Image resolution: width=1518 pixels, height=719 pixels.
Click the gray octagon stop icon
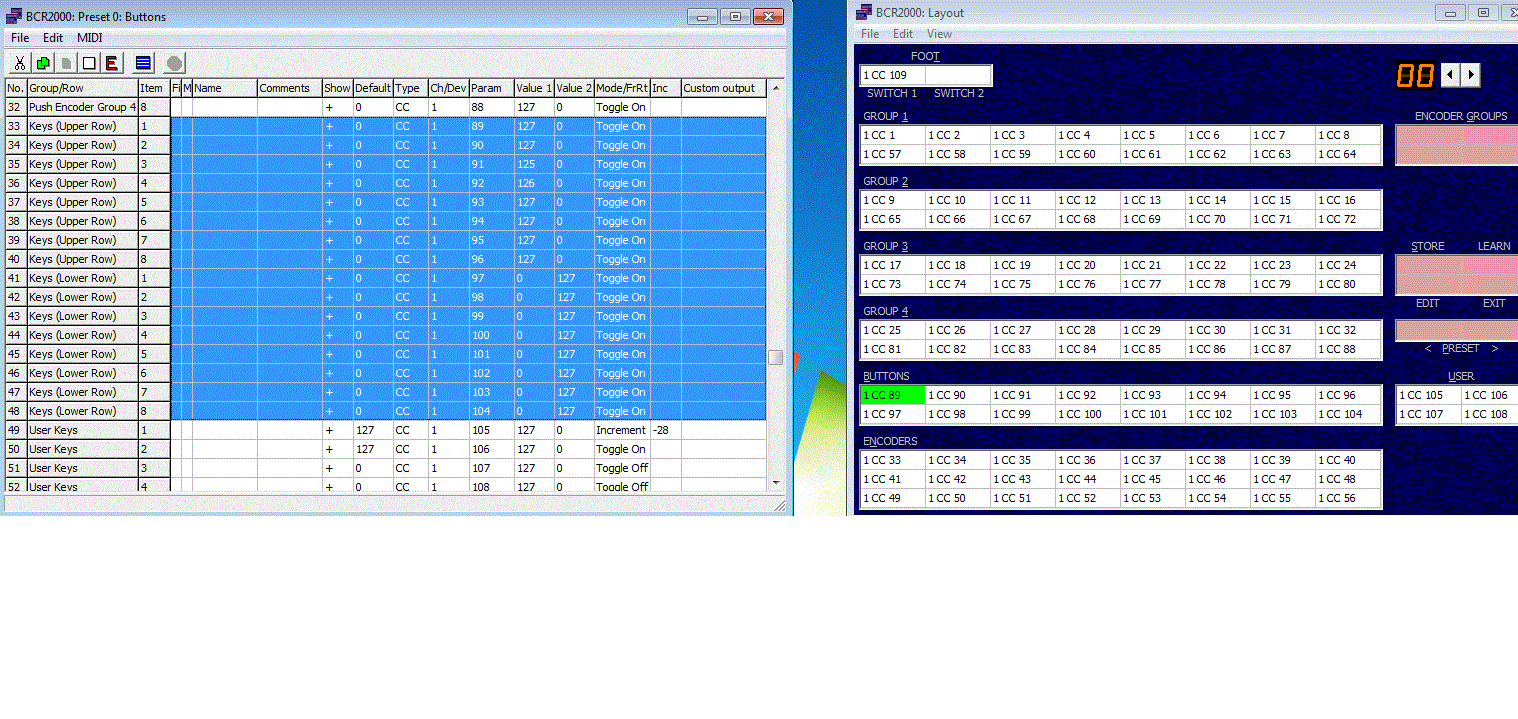pyautogui.click(x=174, y=63)
